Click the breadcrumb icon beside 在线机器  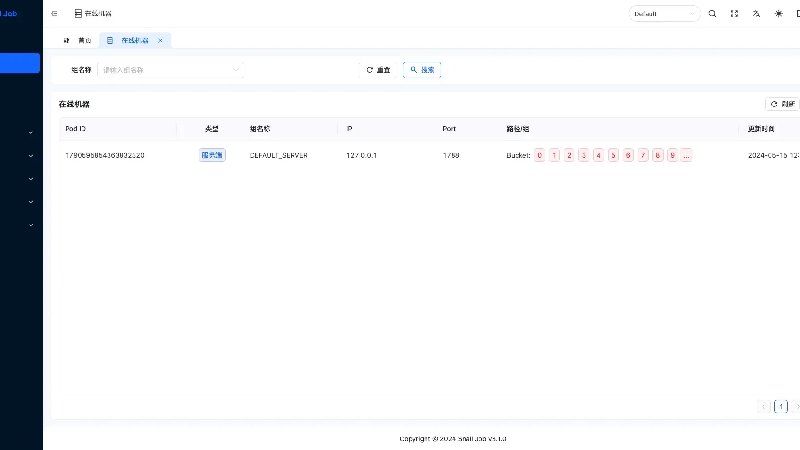tap(78, 14)
